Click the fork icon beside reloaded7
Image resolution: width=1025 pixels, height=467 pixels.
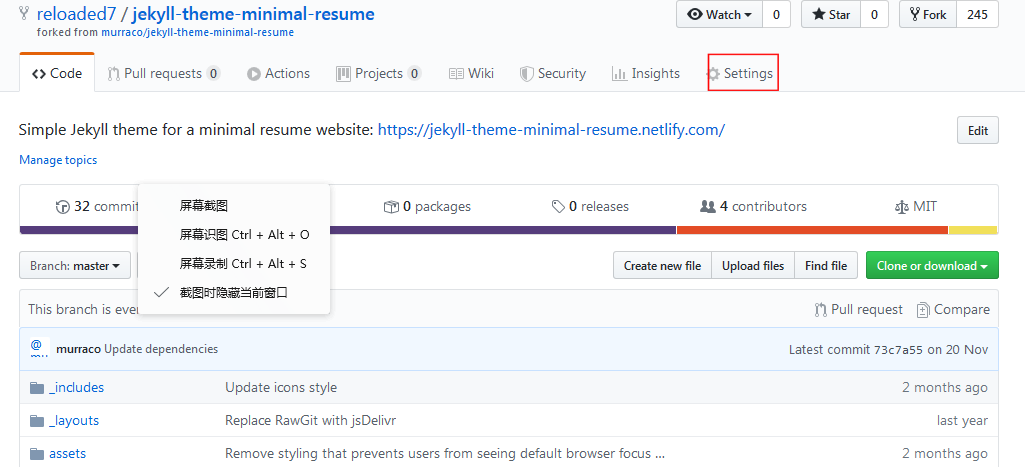(x=25, y=14)
